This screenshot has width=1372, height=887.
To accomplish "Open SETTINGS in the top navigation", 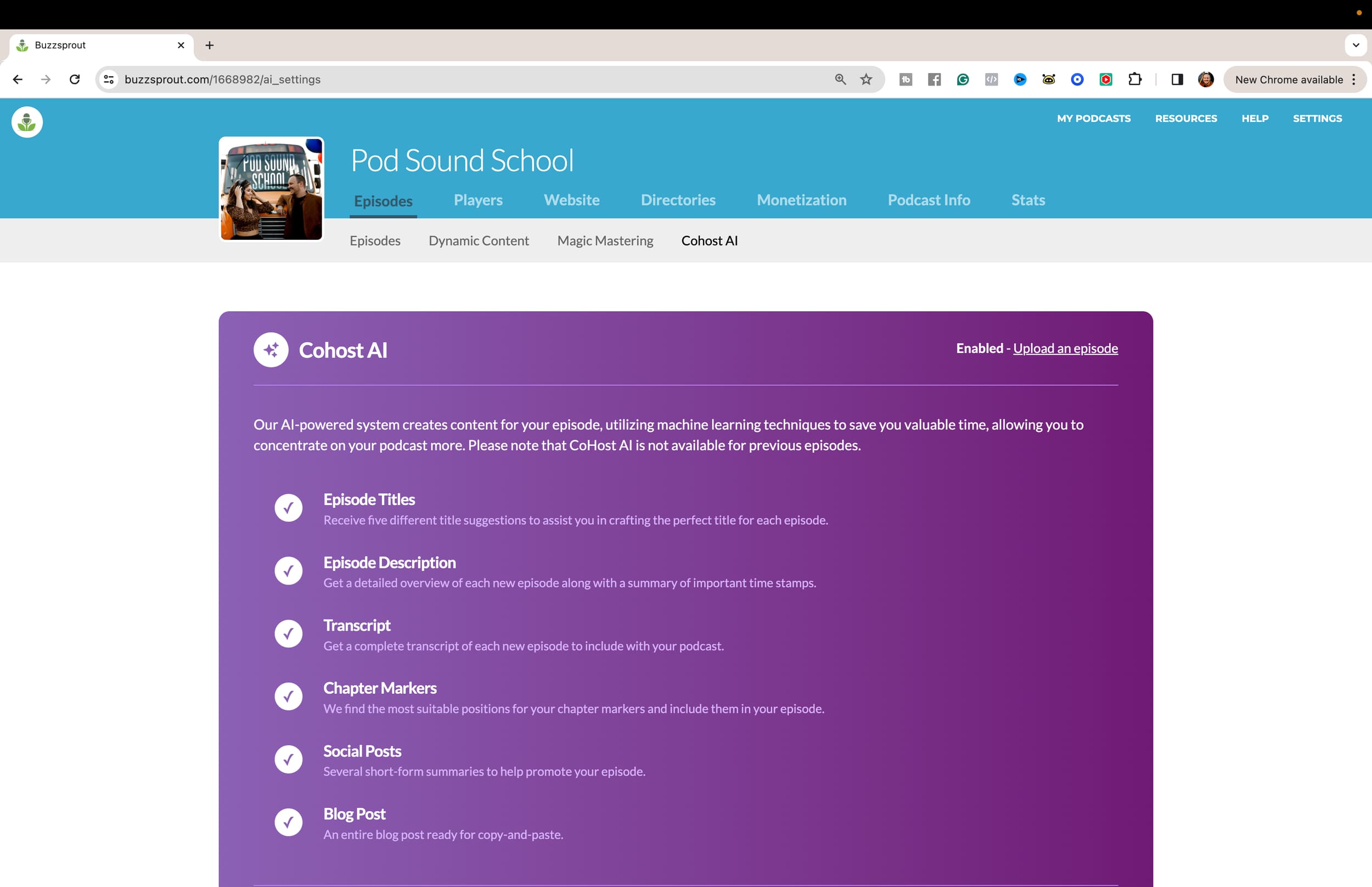I will click(x=1317, y=119).
